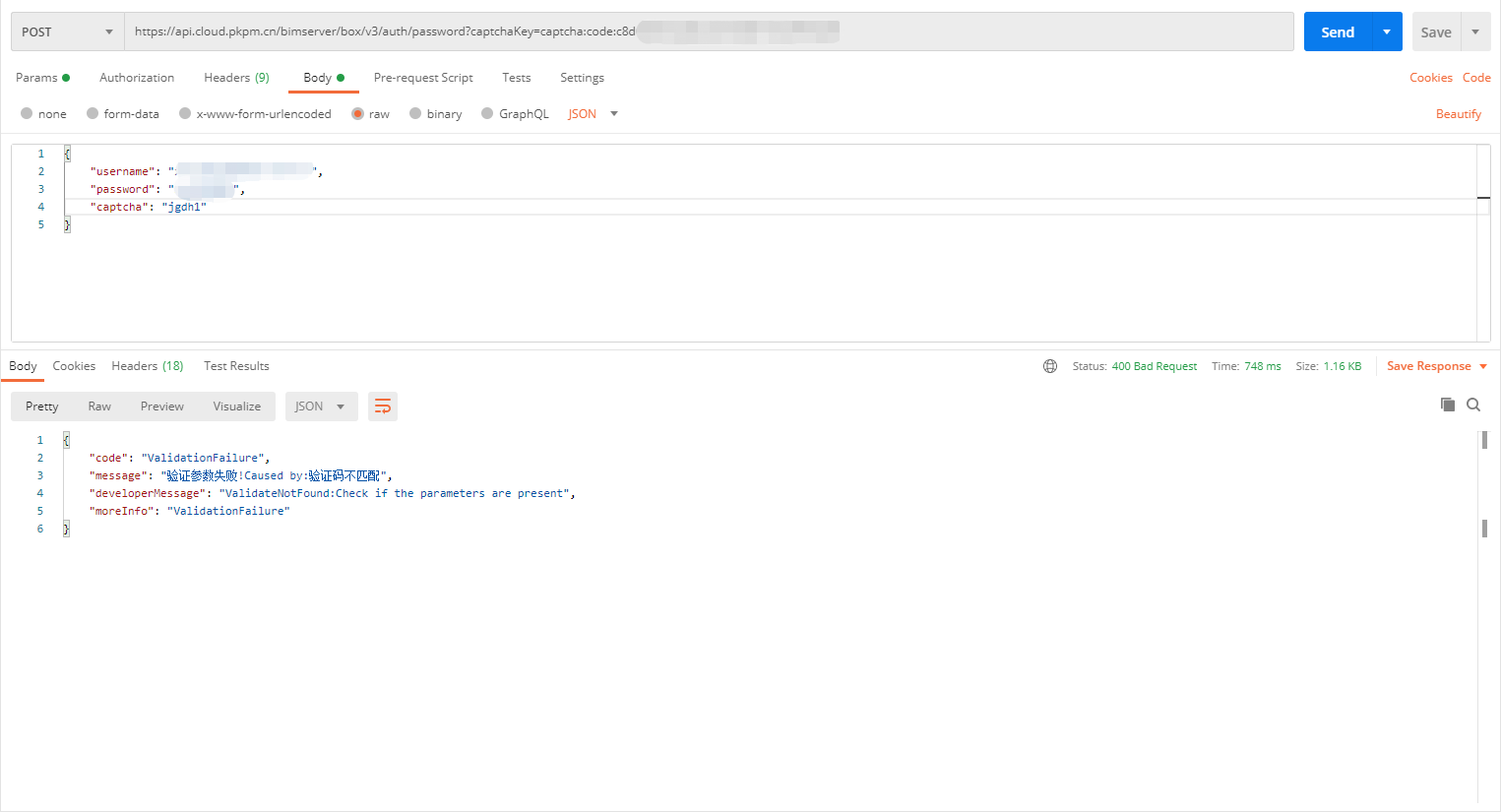Expand the Send button dropdown arrow

pyautogui.click(x=1386, y=32)
